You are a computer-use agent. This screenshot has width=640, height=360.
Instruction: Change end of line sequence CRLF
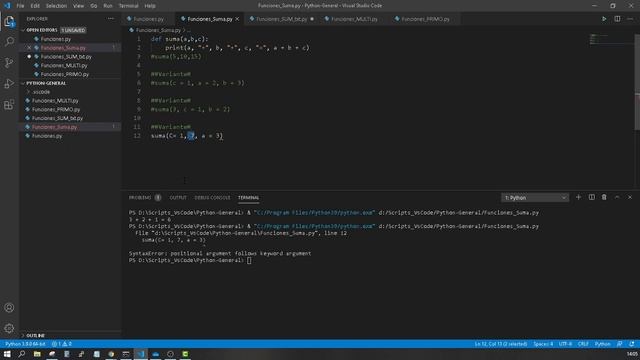(583, 344)
